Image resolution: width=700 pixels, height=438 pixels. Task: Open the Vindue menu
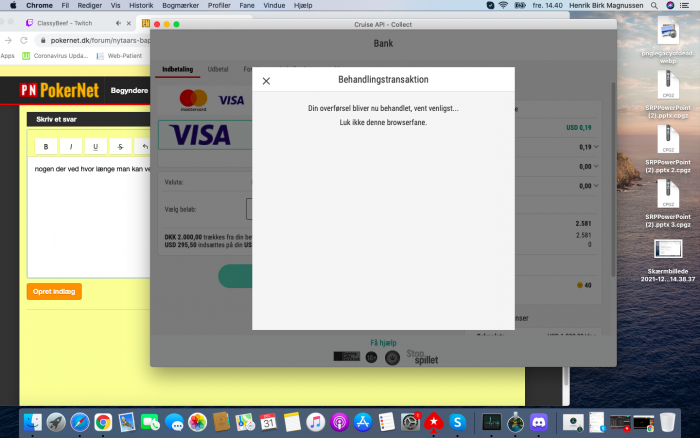pos(274,5)
